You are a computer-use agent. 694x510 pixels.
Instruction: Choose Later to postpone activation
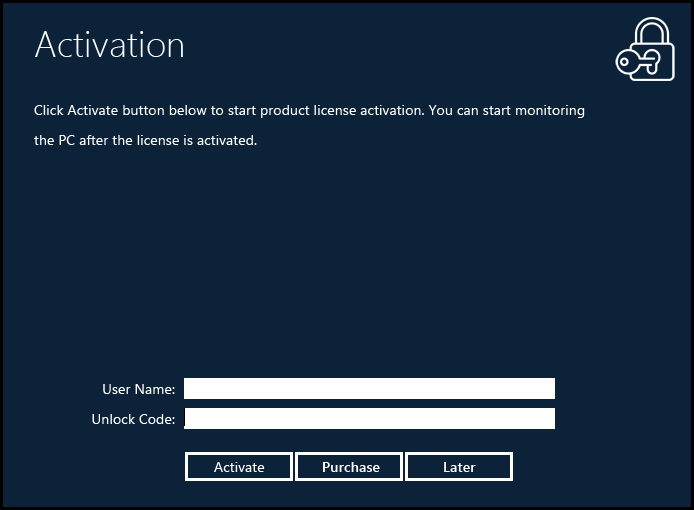tap(459, 467)
